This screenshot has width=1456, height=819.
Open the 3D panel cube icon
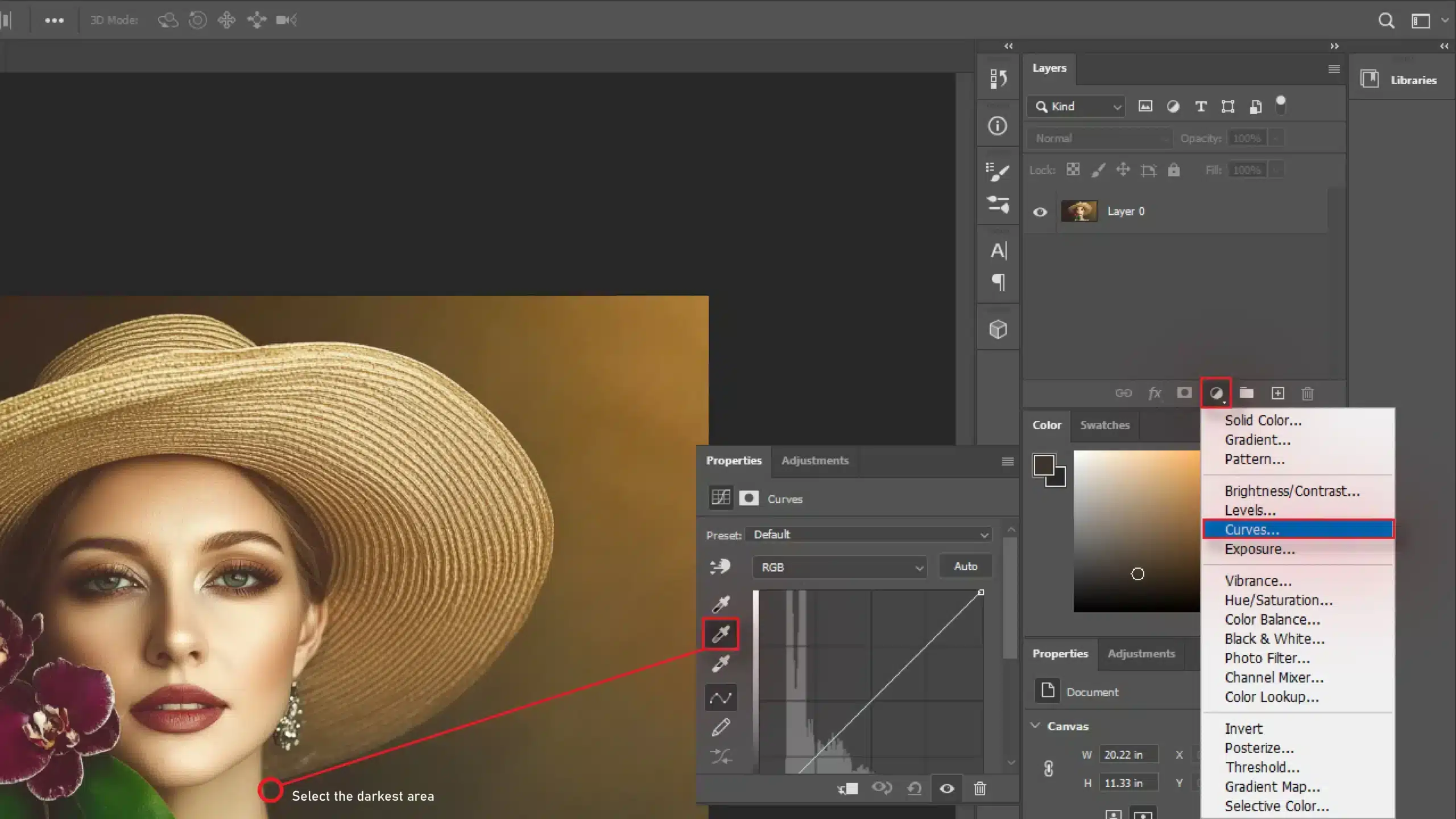(998, 329)
